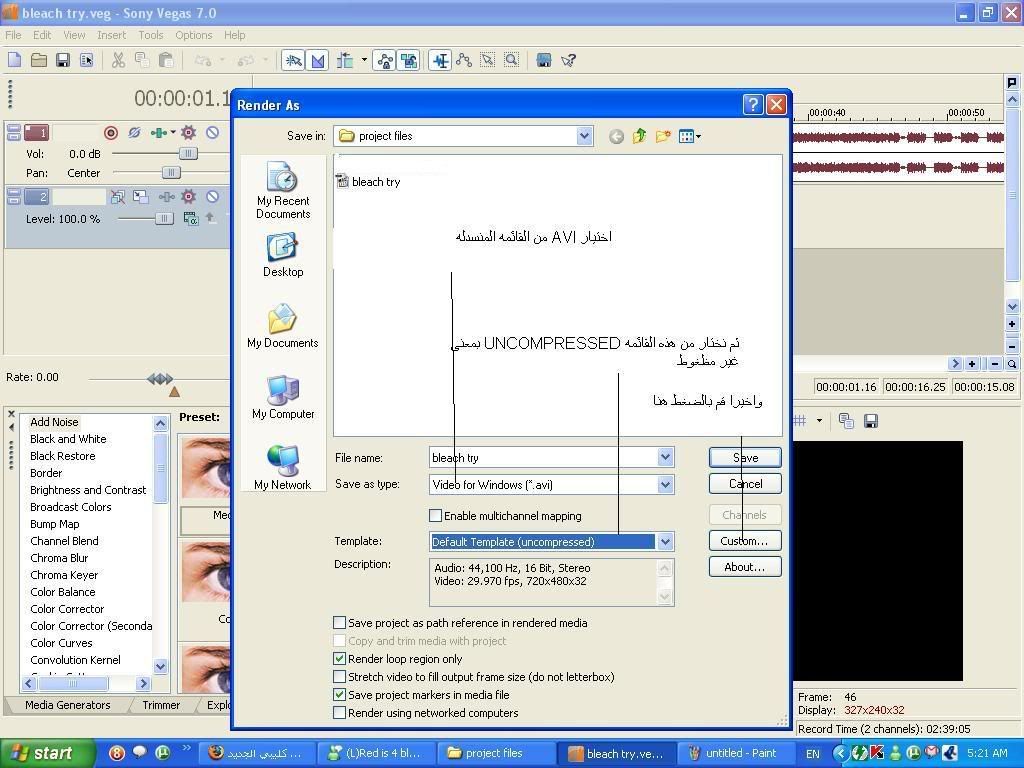Check Render using networked computers
The image size is (1024, 768).
(340, 713)
